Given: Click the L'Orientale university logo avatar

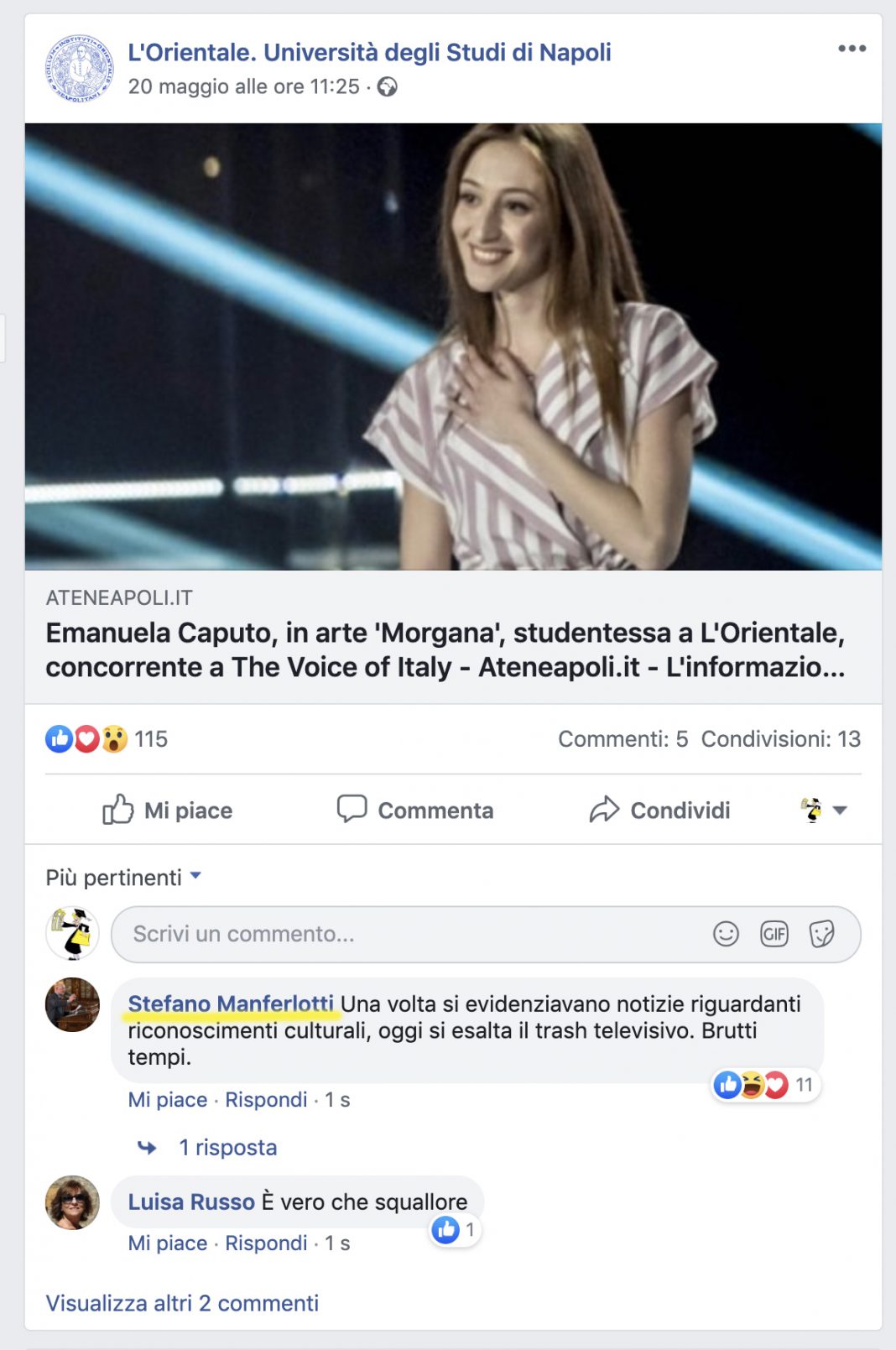Looking at the screenshot, I should [78, 68].
